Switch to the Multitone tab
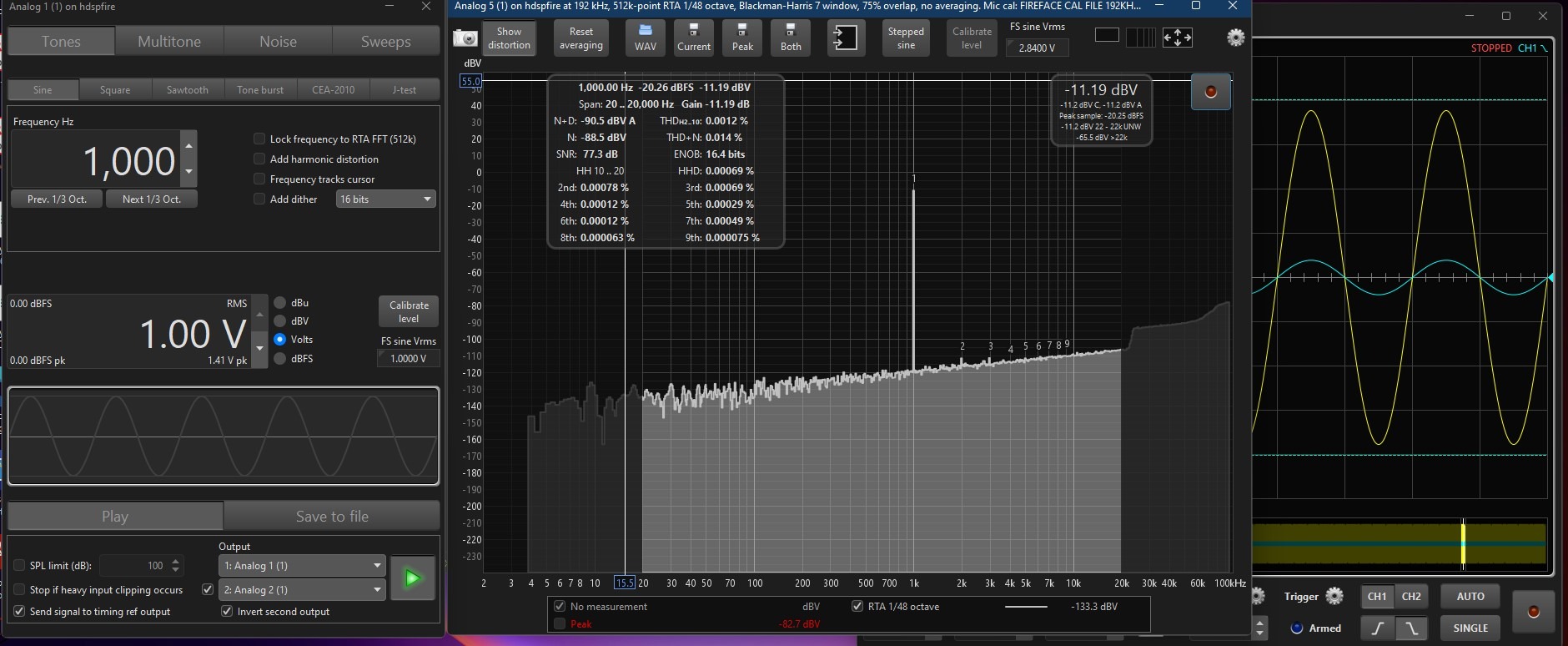 [x=169, y=41]
